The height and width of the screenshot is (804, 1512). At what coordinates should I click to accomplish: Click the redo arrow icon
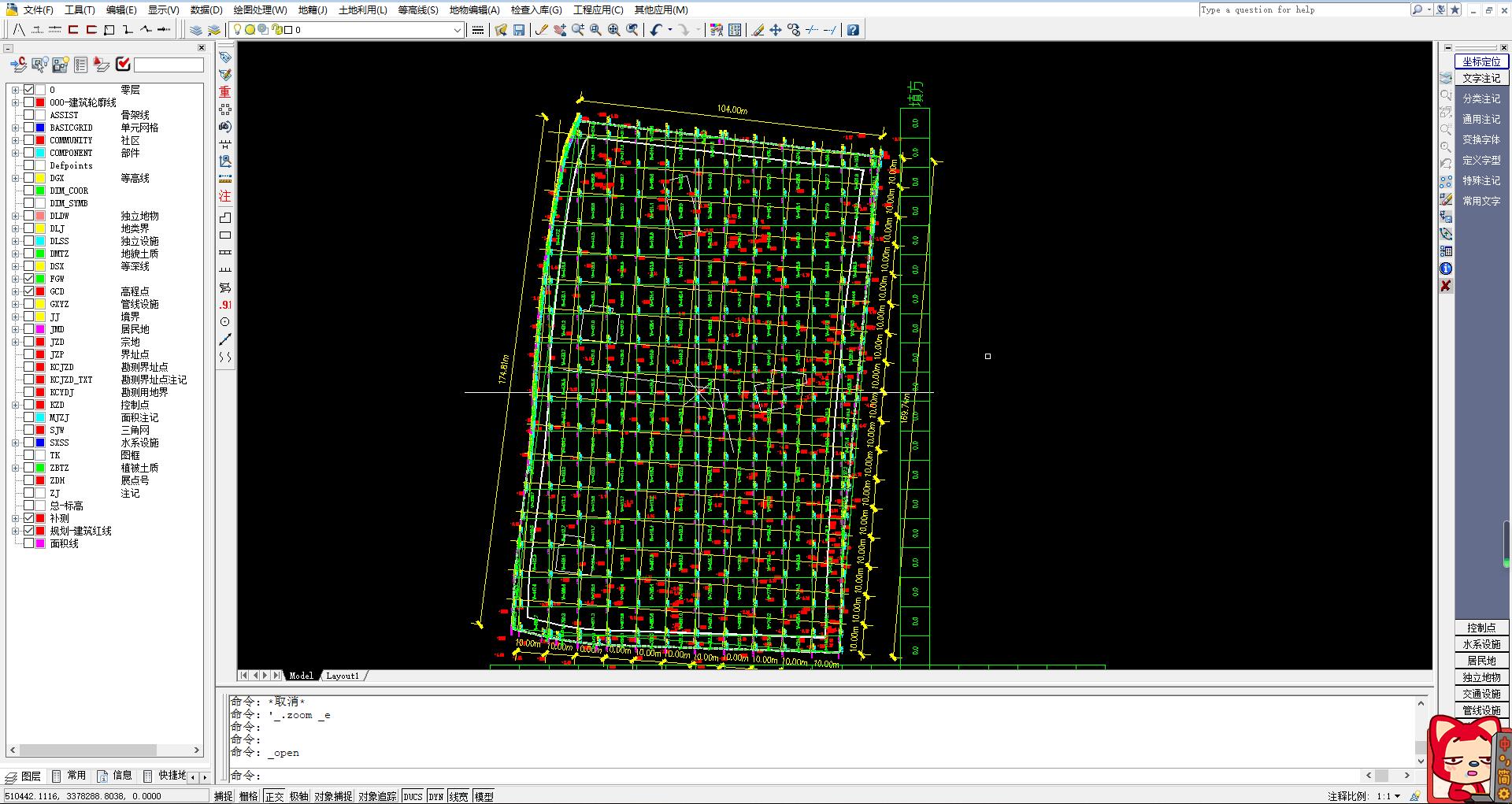coord(684,30)
